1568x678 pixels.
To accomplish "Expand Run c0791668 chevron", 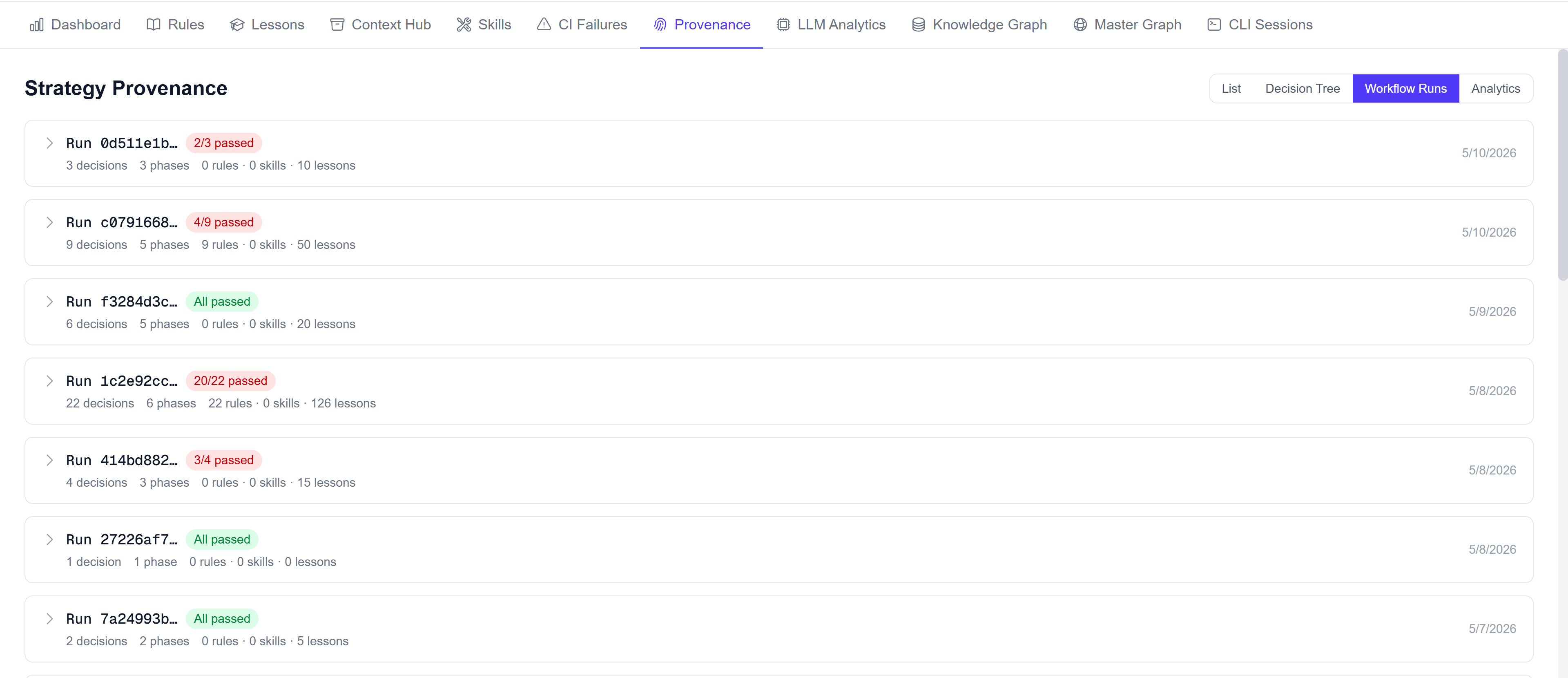I will pos(49,222).
